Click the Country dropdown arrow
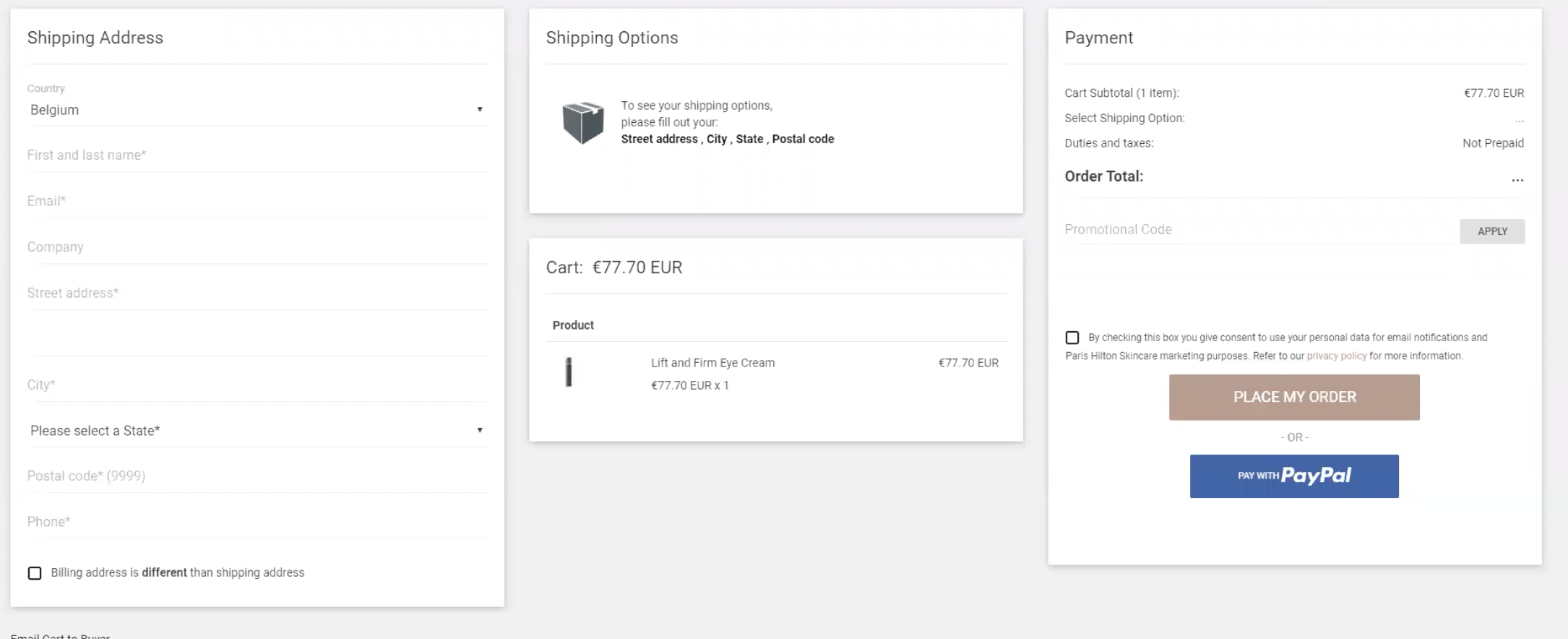Image resolution: width=1568 pixels, height=639 pixels. (480, 109)
